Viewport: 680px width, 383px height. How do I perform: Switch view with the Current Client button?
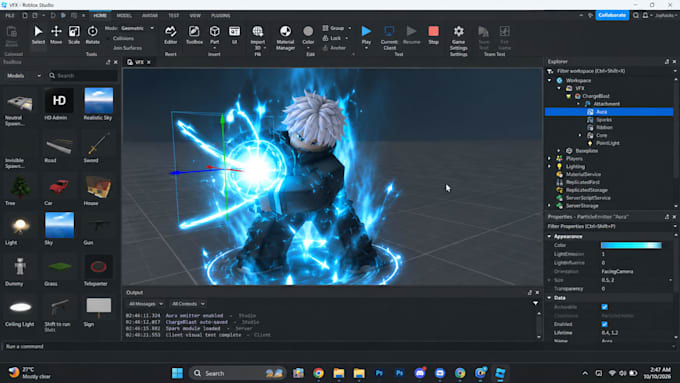tap(389, 38)
